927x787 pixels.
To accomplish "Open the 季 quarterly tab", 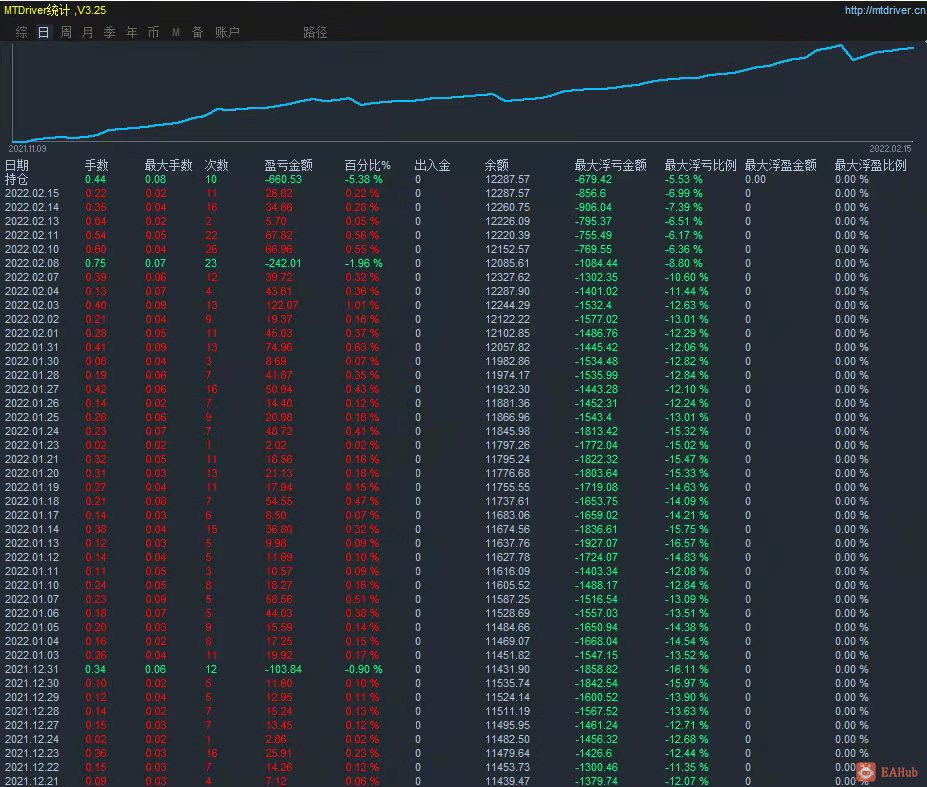I will (109, 32).
